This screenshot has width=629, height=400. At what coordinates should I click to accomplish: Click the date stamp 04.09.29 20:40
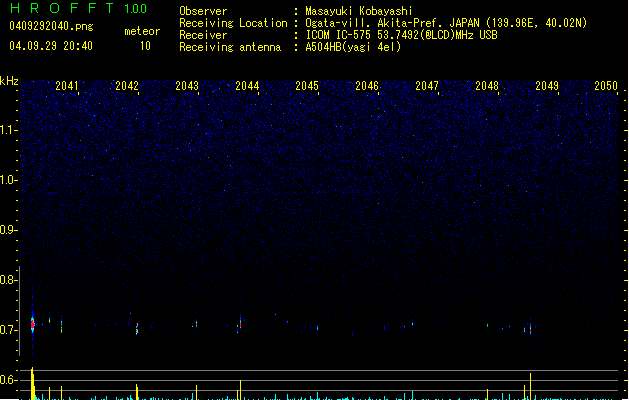[x=51, y=46]
